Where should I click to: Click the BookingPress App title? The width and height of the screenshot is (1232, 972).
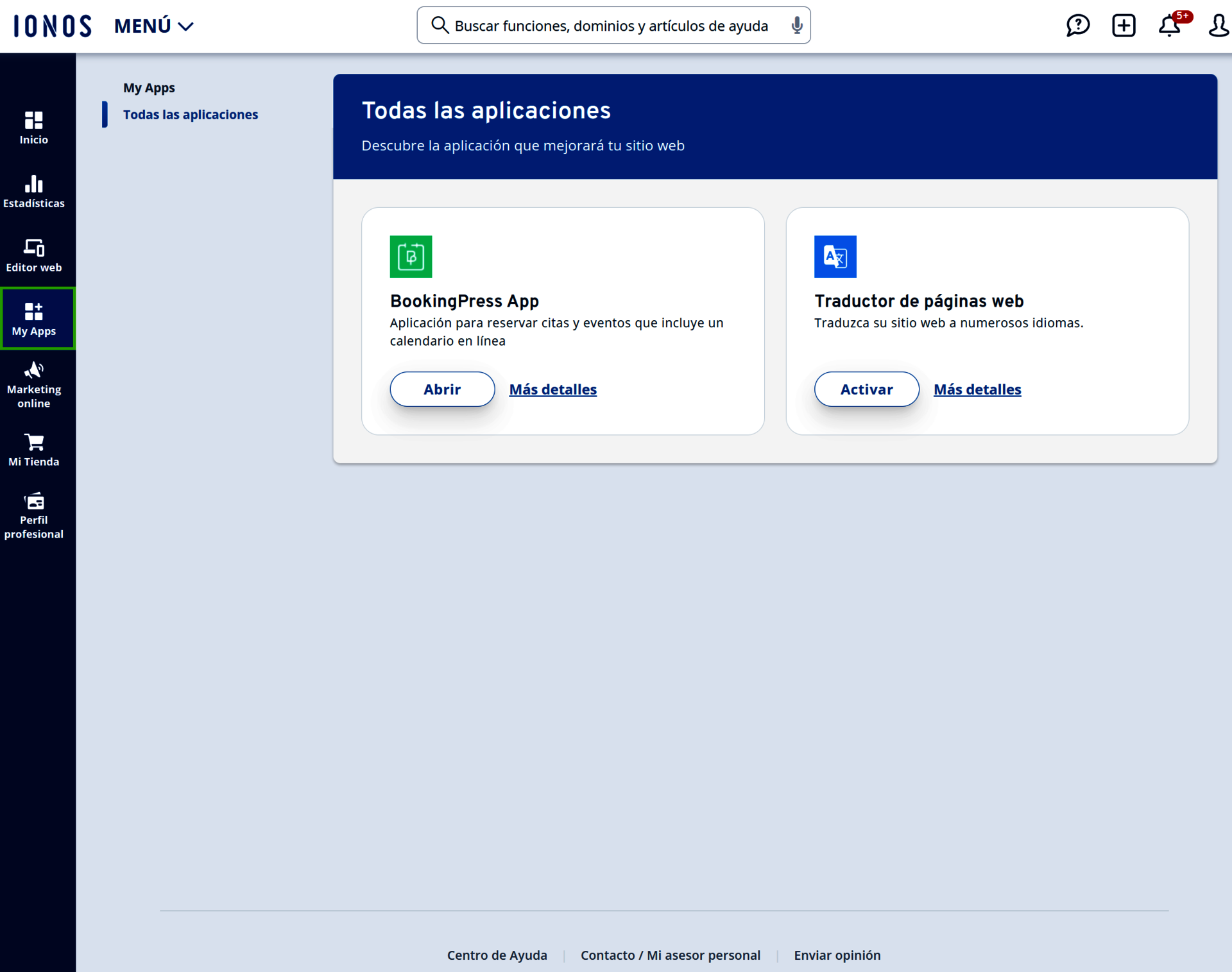click(464, 301)
